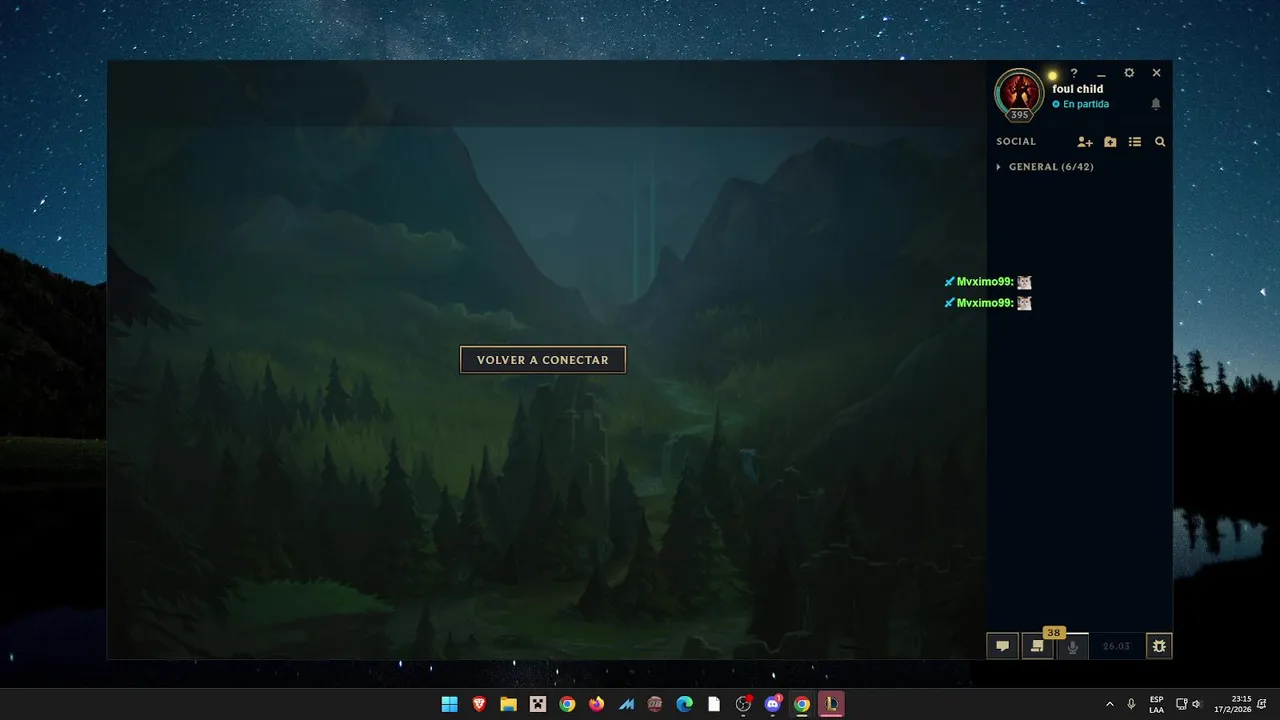
Task: Switch to the active Chrome window in taskbar
Action: (x=802, y=704)
